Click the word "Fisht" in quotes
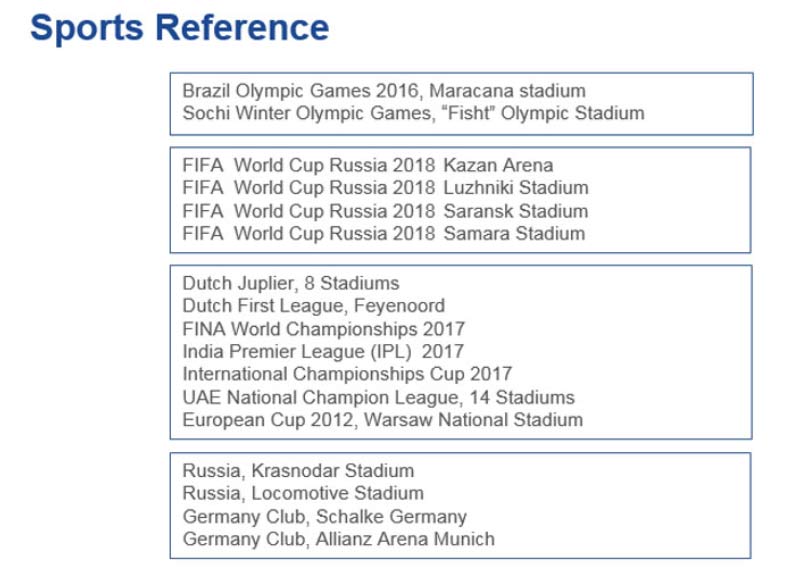The width and height of the screenshot is (793, 574). pyautogui.click(x=470, y=113)
